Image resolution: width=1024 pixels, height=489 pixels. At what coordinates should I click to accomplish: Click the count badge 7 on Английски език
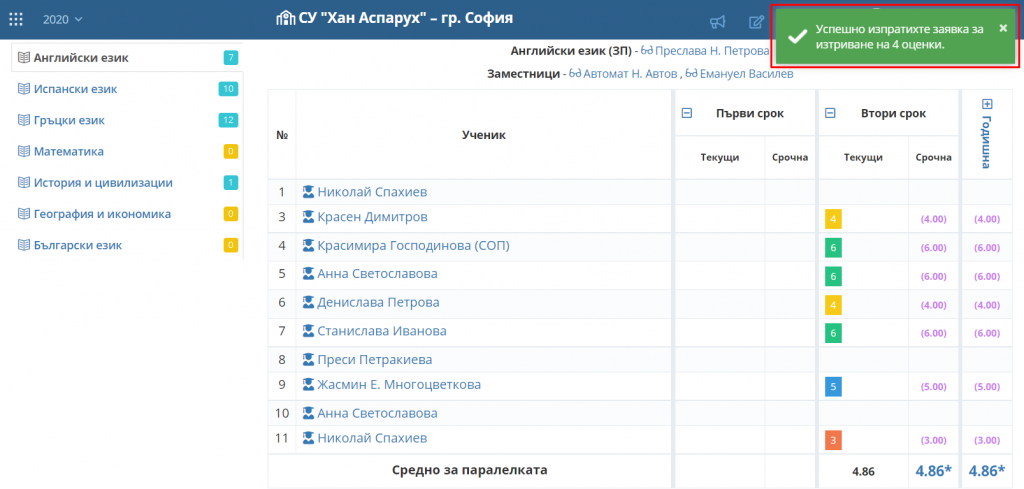click(231, 58)
